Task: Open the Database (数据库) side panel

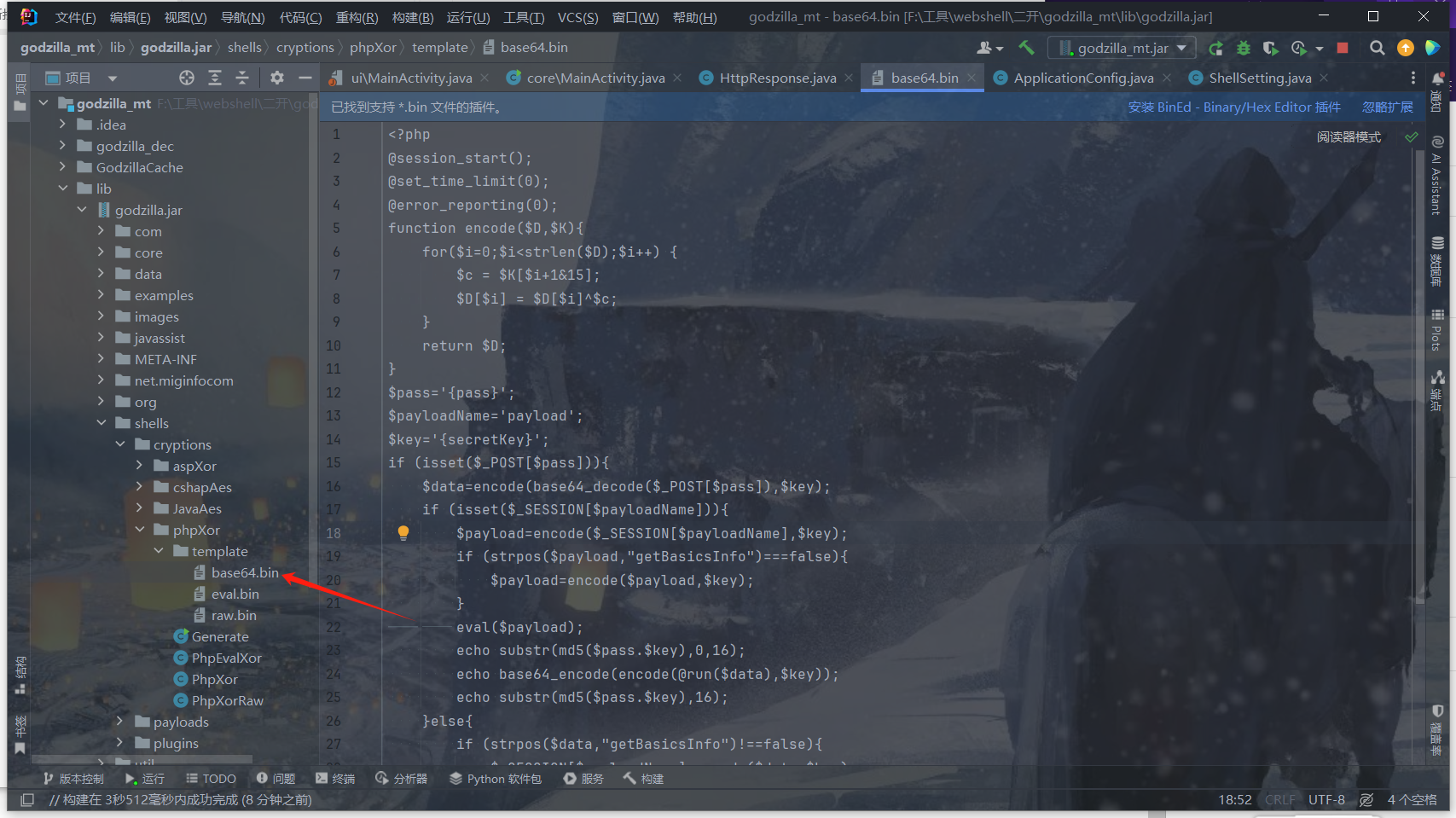Action: tap(1437, 261)
